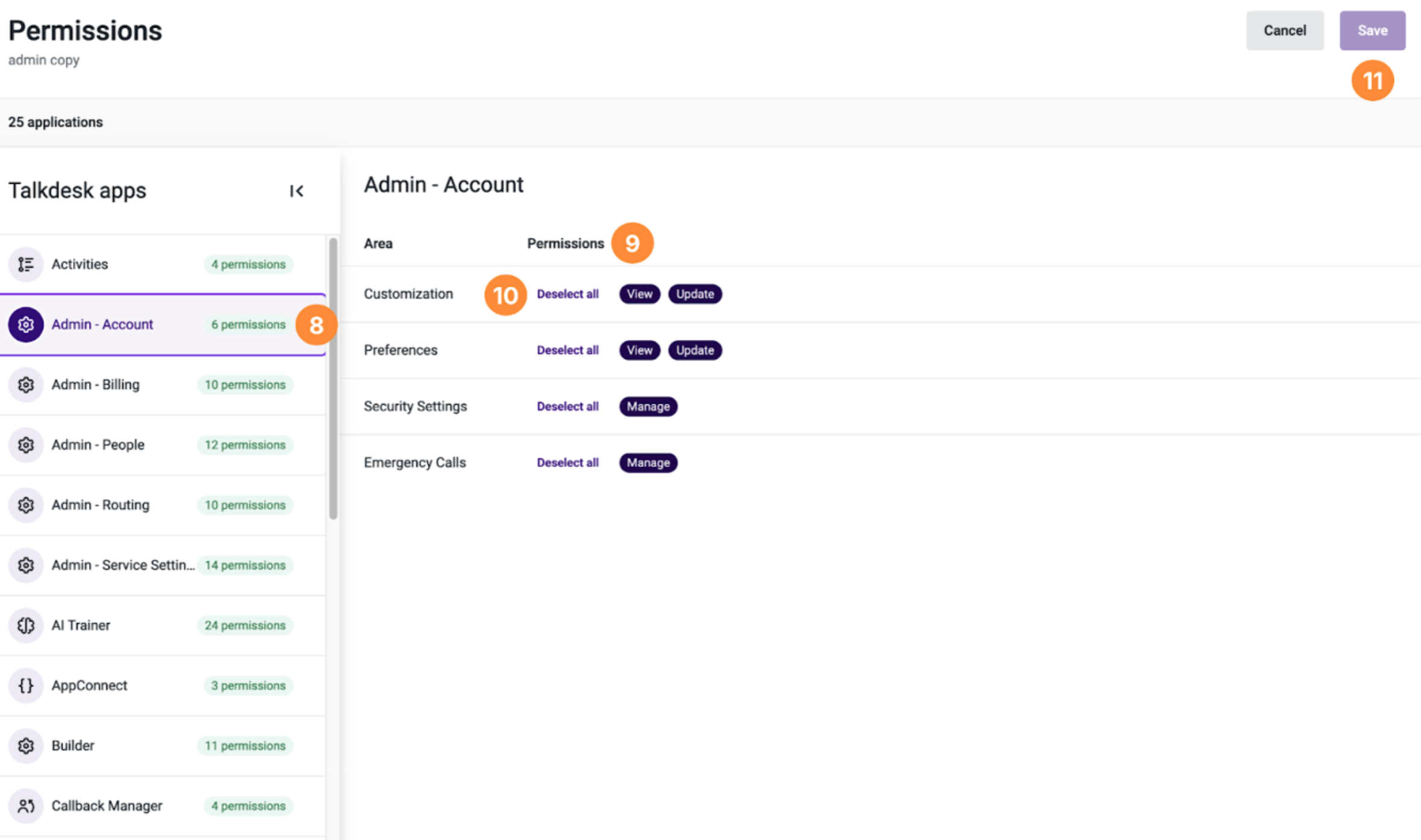The width and height of the screenshot is (1421, 840).
Task: Deselect all Emergency Calls permissions
Action: 568,463
